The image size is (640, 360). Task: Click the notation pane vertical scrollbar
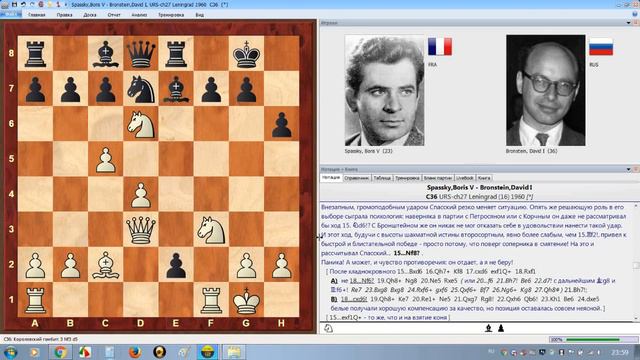coord(636,261)
